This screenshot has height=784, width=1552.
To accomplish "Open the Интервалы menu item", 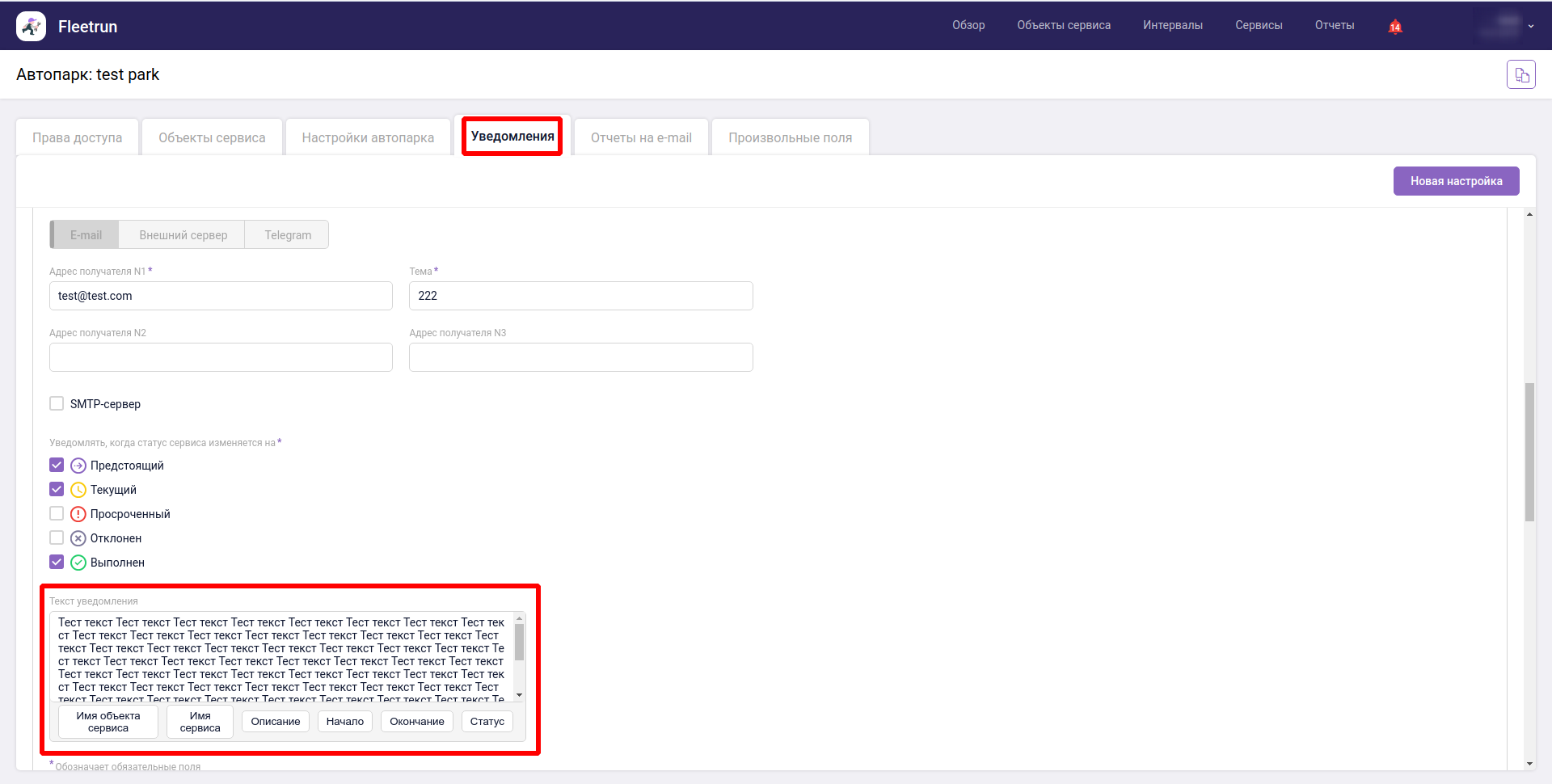I will click(1172, 25).
